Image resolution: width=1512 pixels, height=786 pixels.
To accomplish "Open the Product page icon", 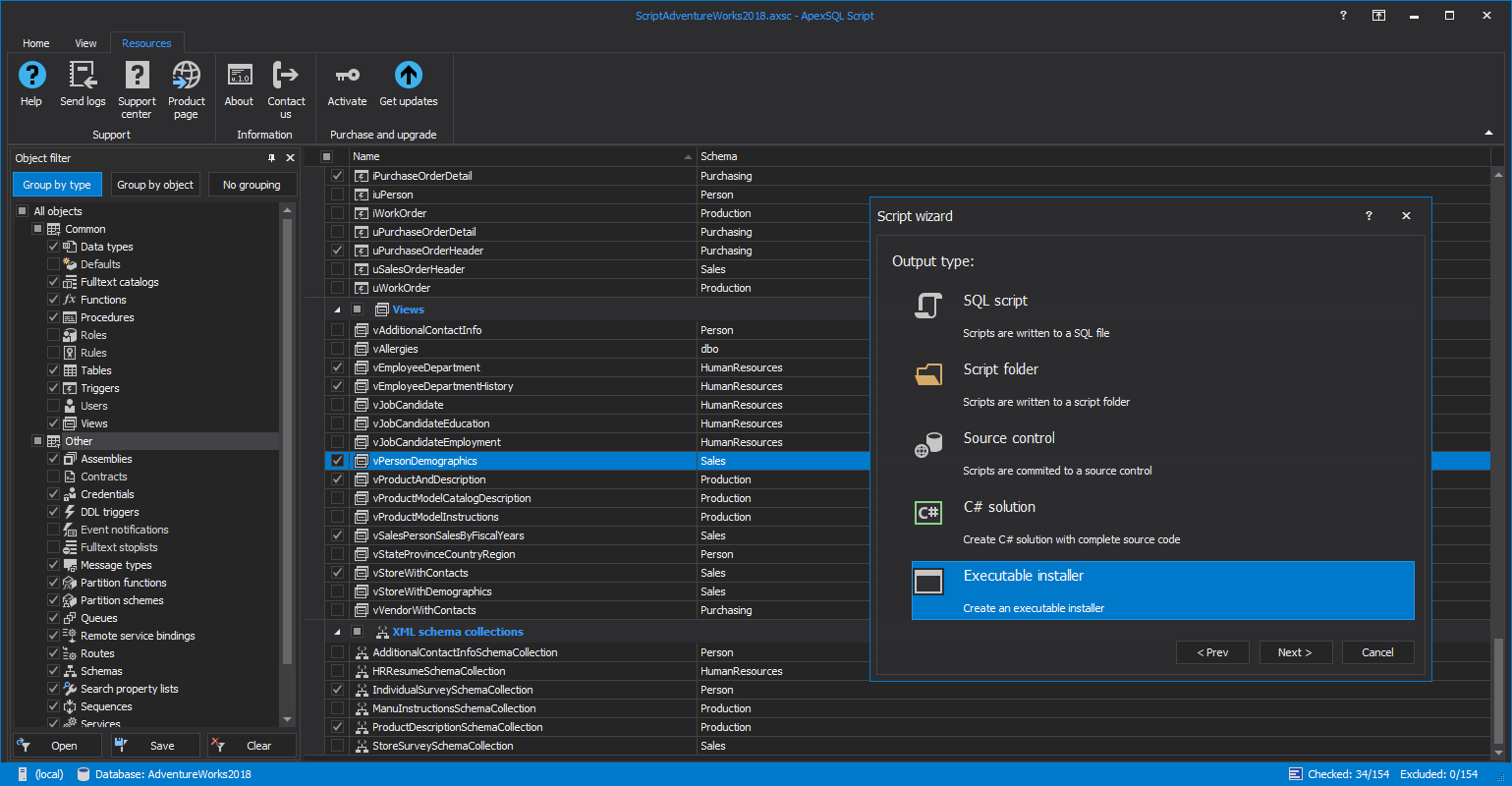I will (186, 75).
